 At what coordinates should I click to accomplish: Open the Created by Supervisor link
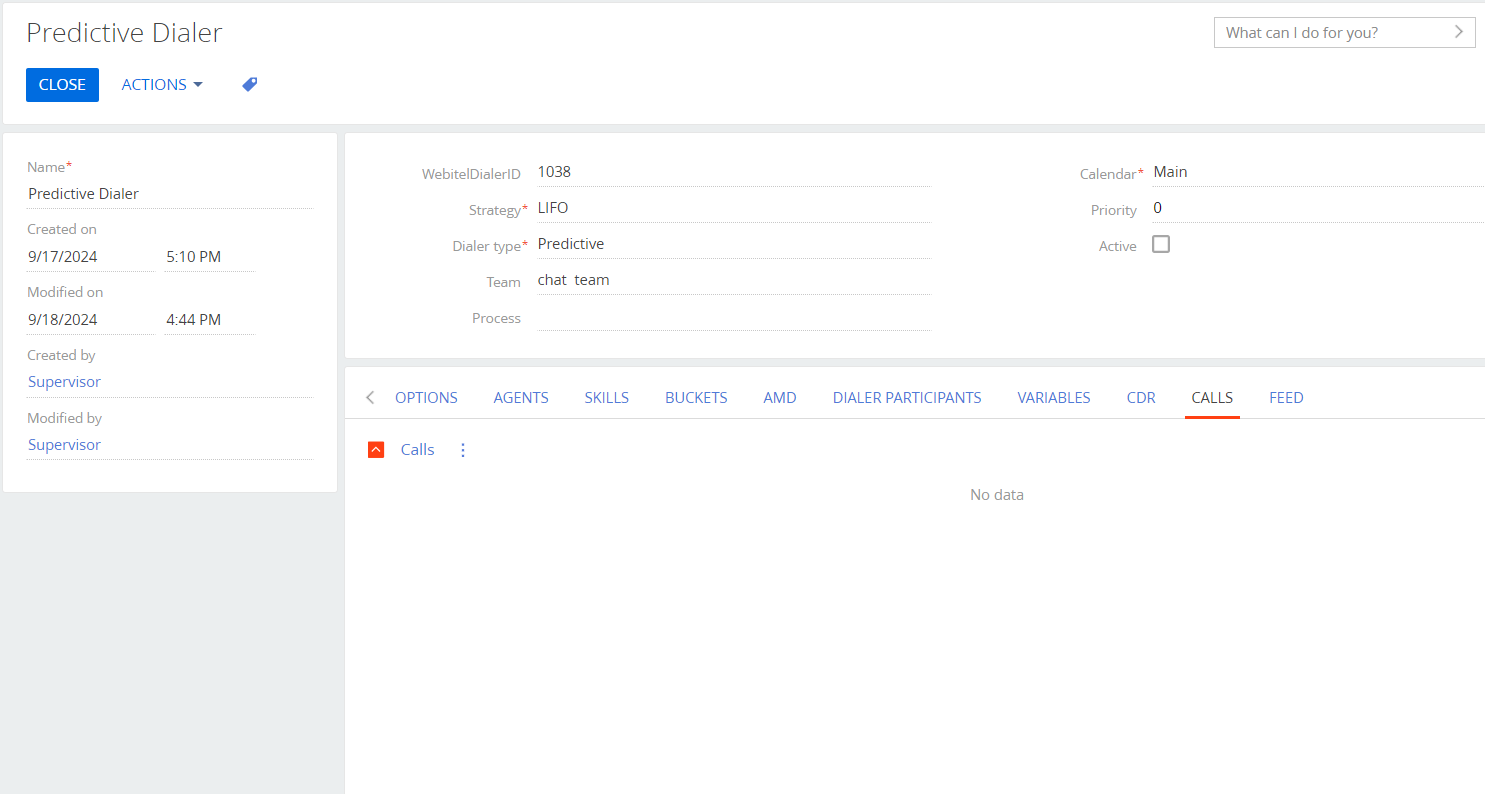pos(64,382)
